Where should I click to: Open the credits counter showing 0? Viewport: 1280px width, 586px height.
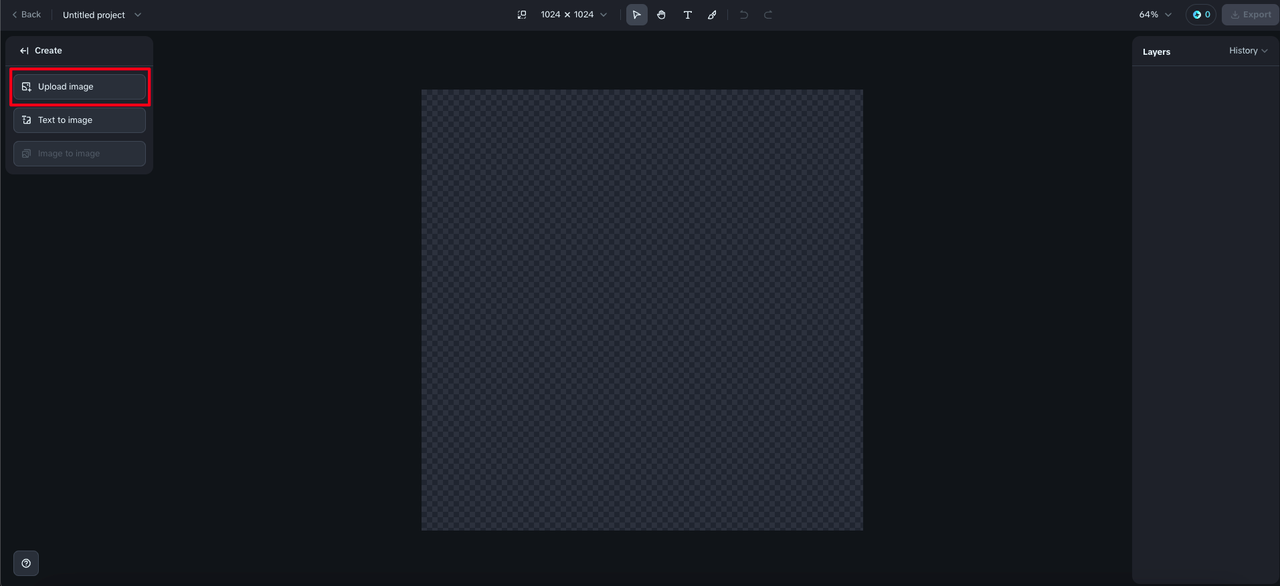1201,15
